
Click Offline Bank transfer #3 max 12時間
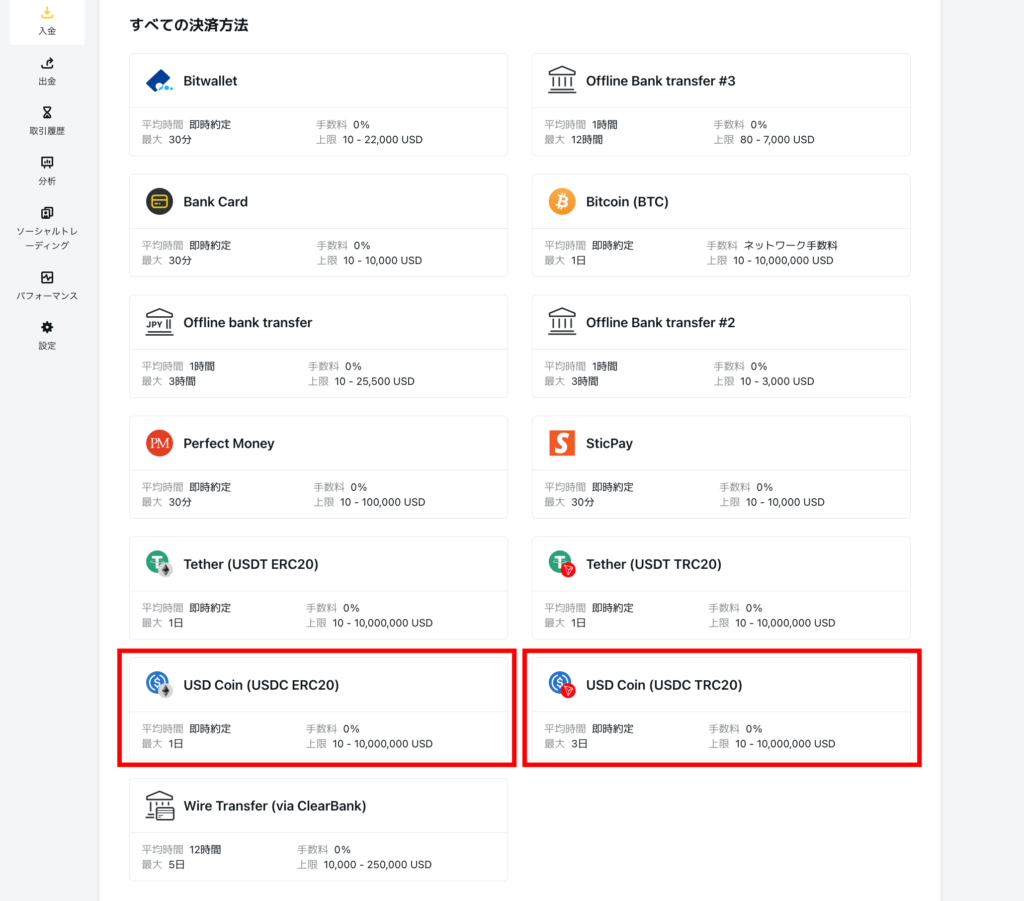tap(587, 140)
